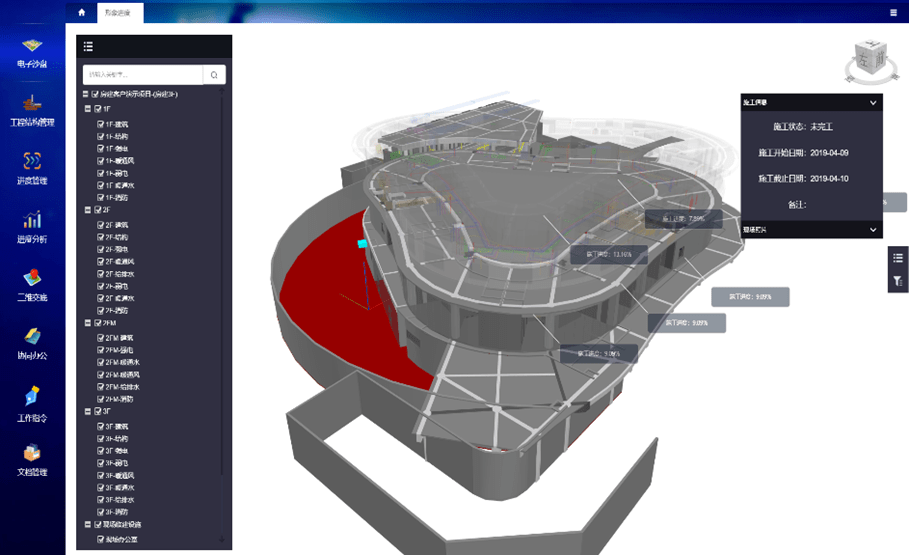
Task: Select the tab next to home icon
Action: 121,13
